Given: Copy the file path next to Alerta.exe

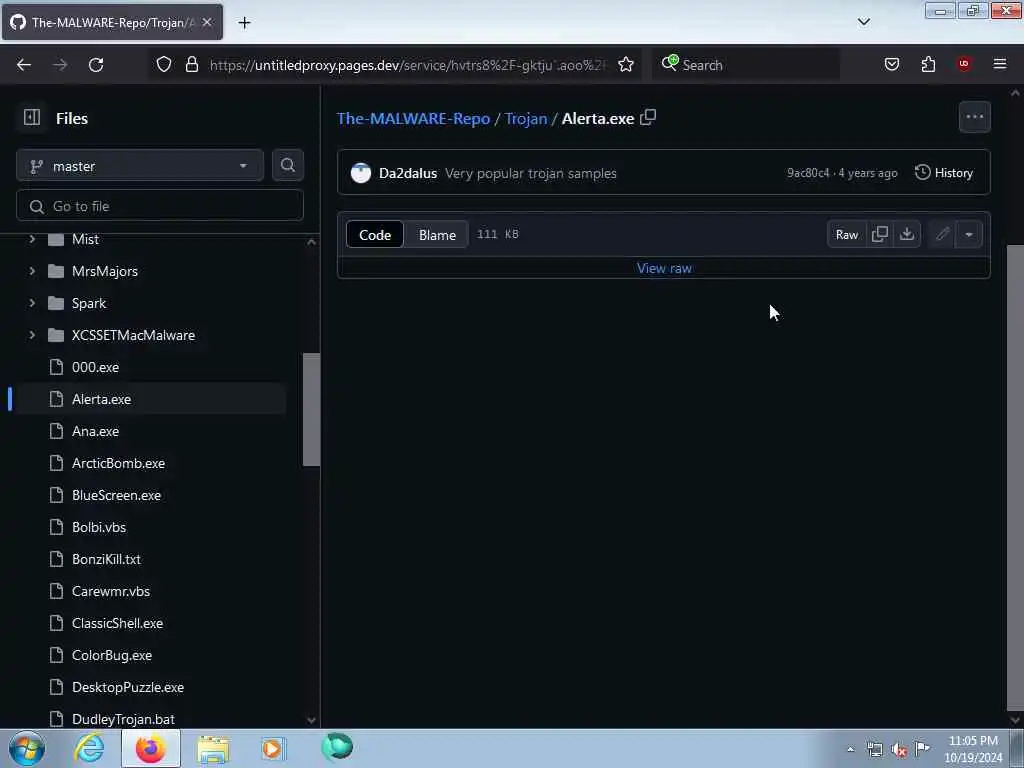Looking at the screenshot, I should click(x=648, y=118).
